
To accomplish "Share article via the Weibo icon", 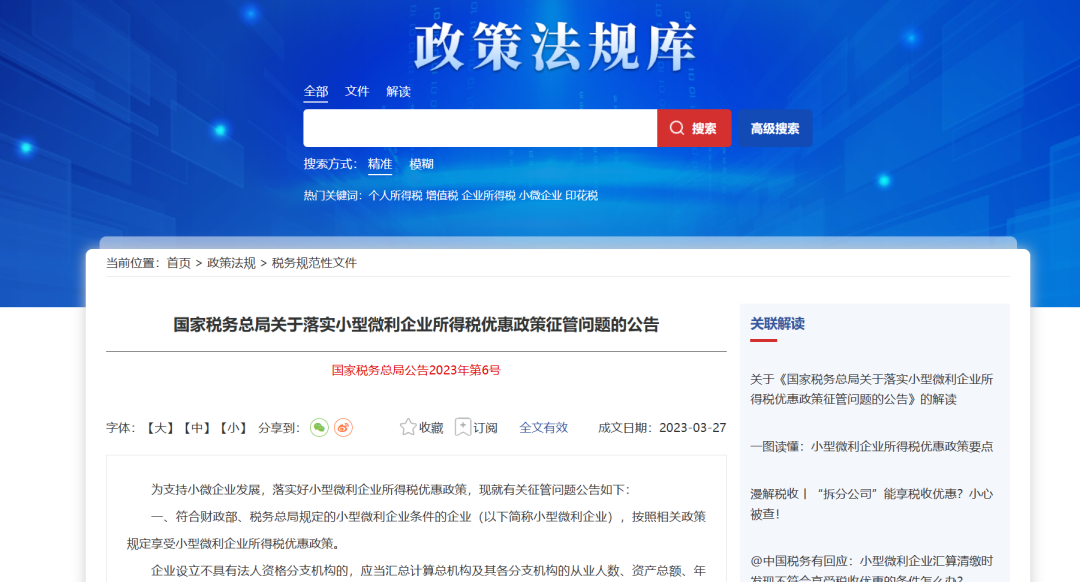I will tap(343, 427).
